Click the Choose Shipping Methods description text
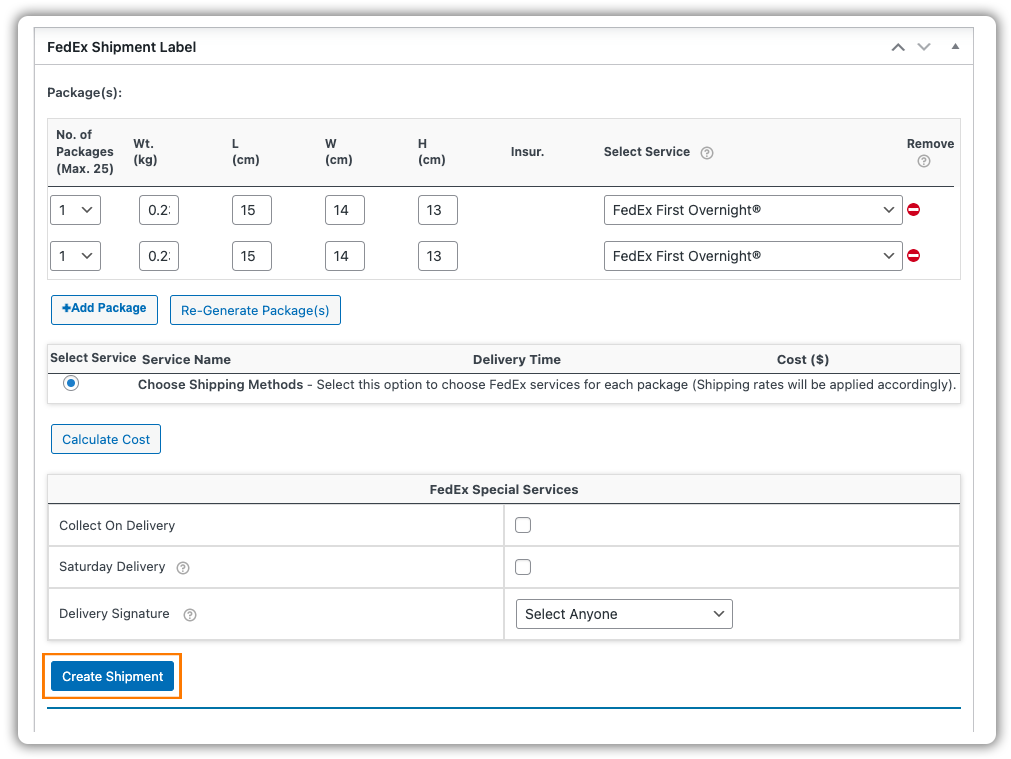 (547, 385)
